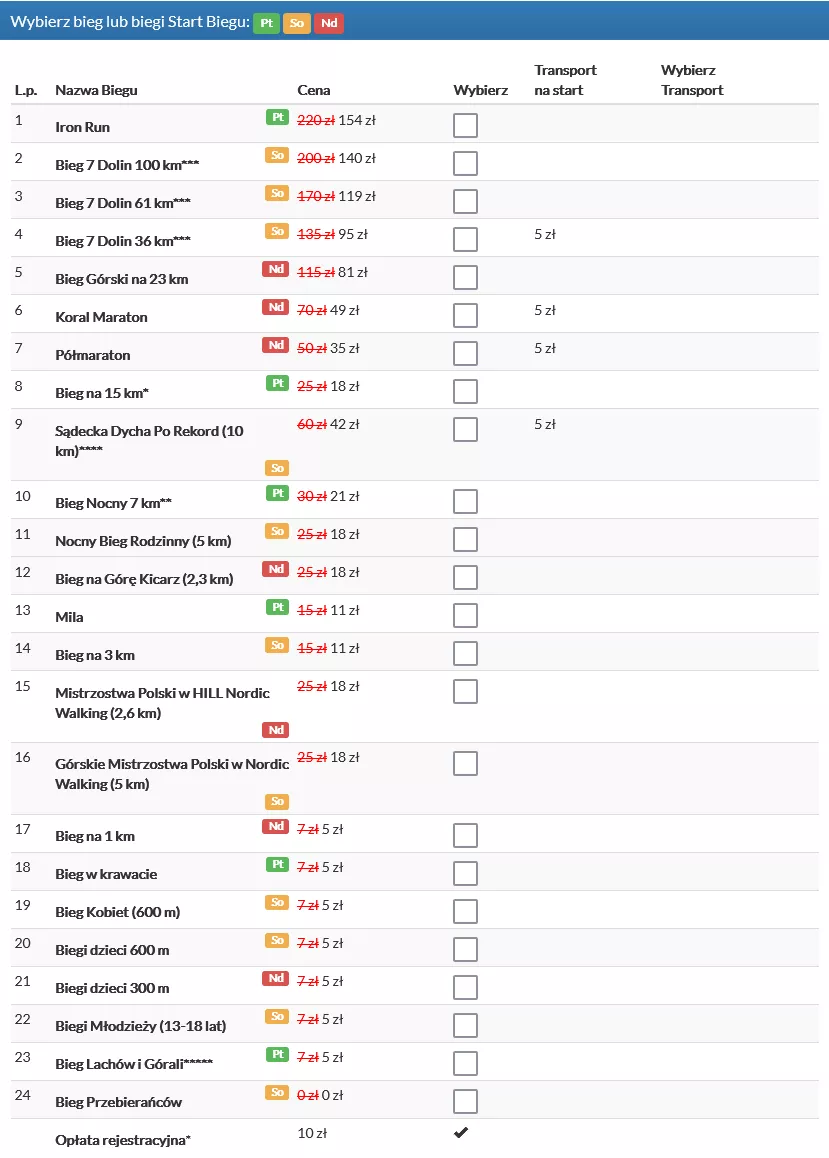Click the Wybierz Transport column header
829x1158 pixels.
(692, 80)
